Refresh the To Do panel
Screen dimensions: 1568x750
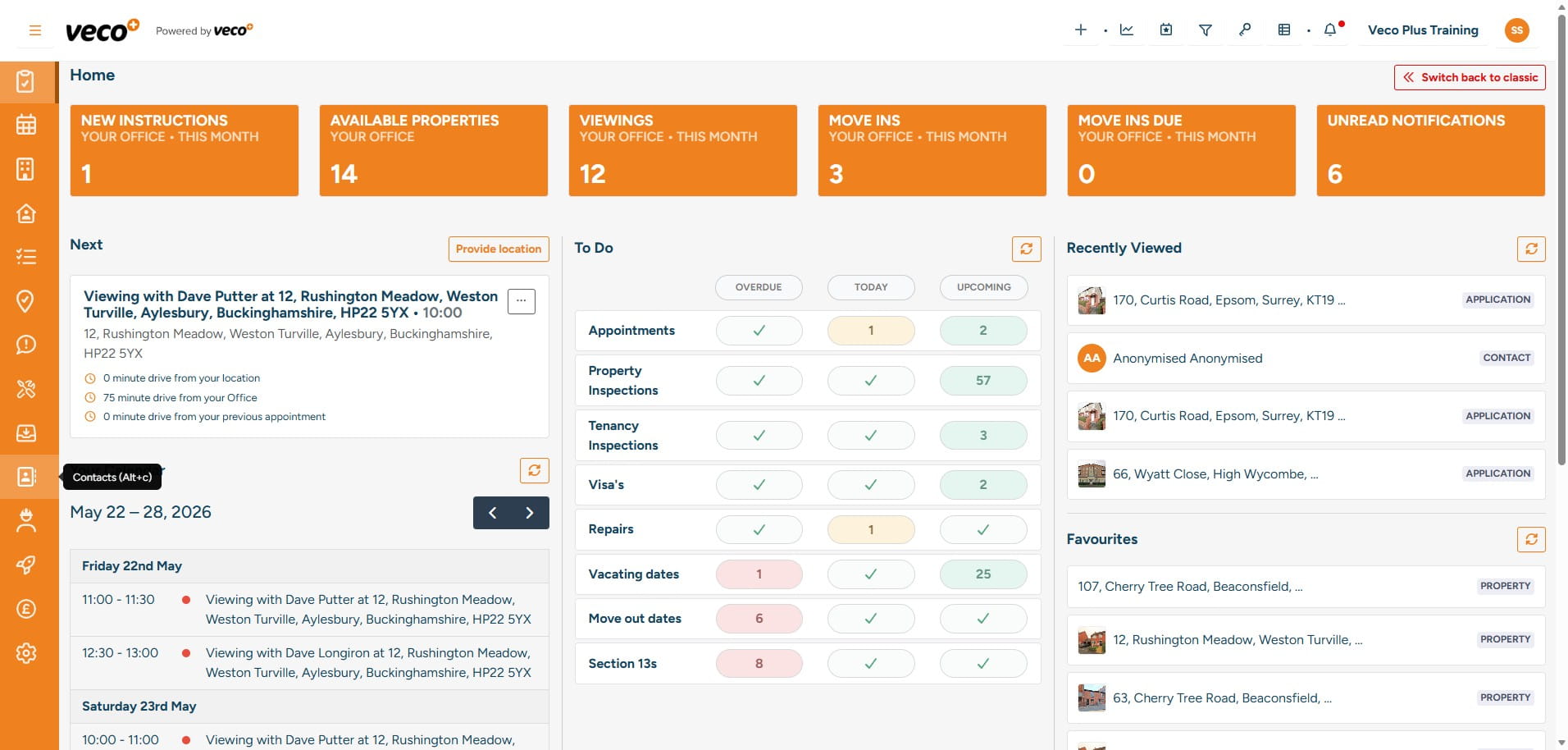pos(1026,249)
